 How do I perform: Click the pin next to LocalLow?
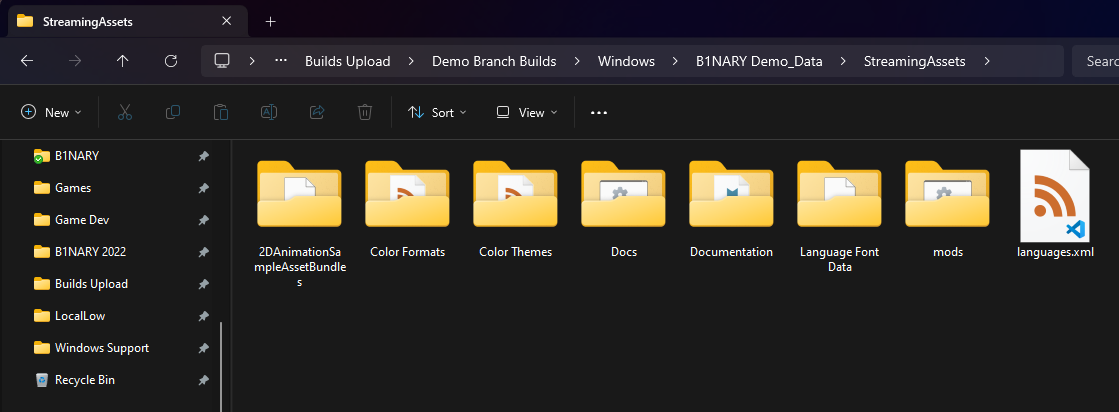coord(203,316)
